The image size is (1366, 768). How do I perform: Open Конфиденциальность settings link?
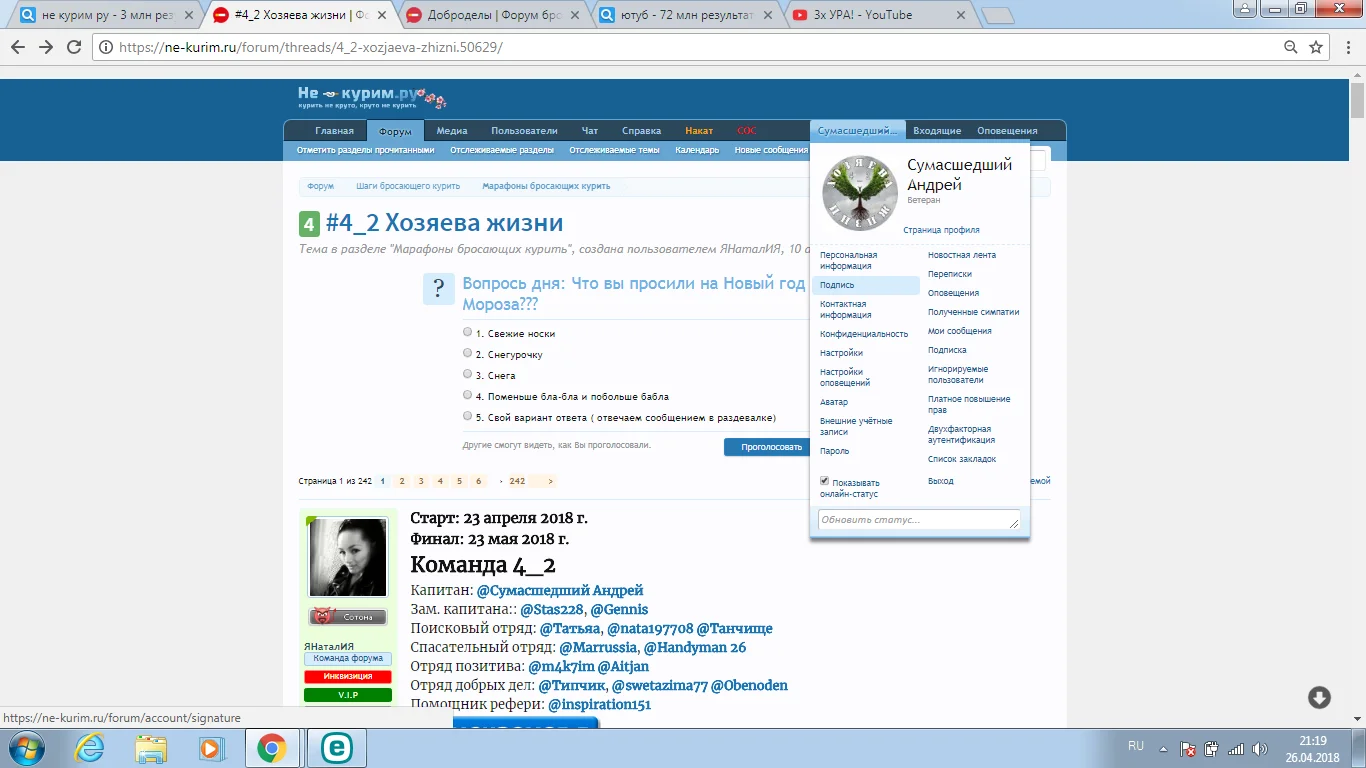(864, 334)
